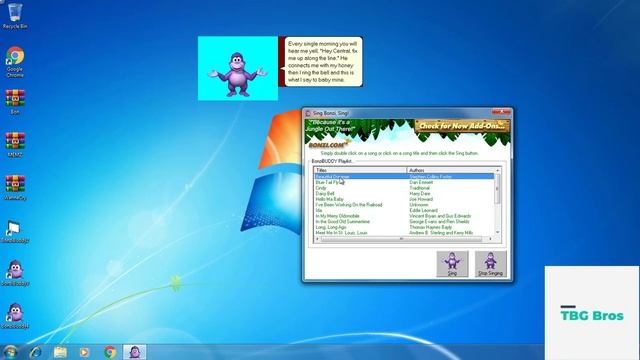Select the Long, Long Ago song

331,227
